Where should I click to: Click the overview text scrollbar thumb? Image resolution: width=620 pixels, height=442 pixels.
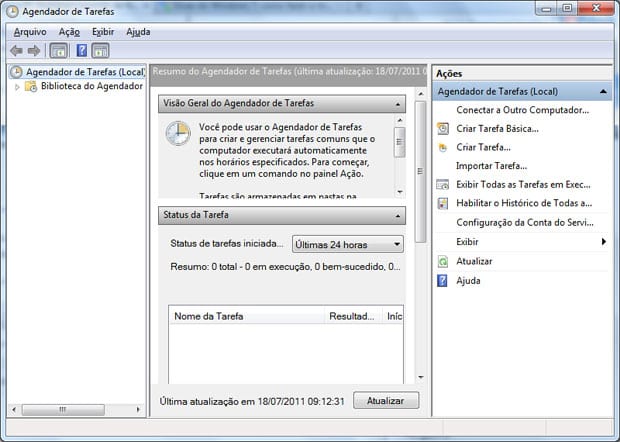(400, 142)
